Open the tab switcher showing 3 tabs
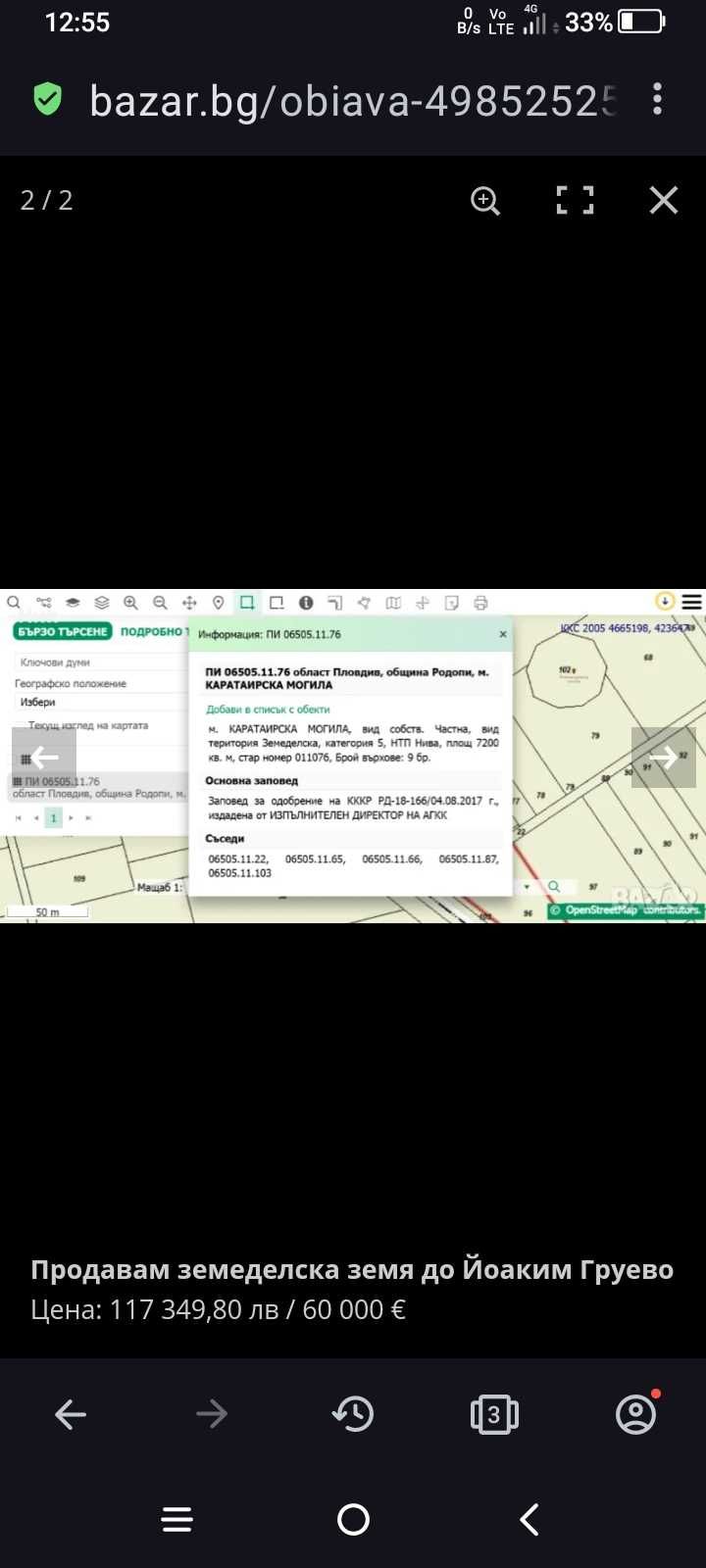The width and height of the screenshot is (706, 1568). 494,1414
